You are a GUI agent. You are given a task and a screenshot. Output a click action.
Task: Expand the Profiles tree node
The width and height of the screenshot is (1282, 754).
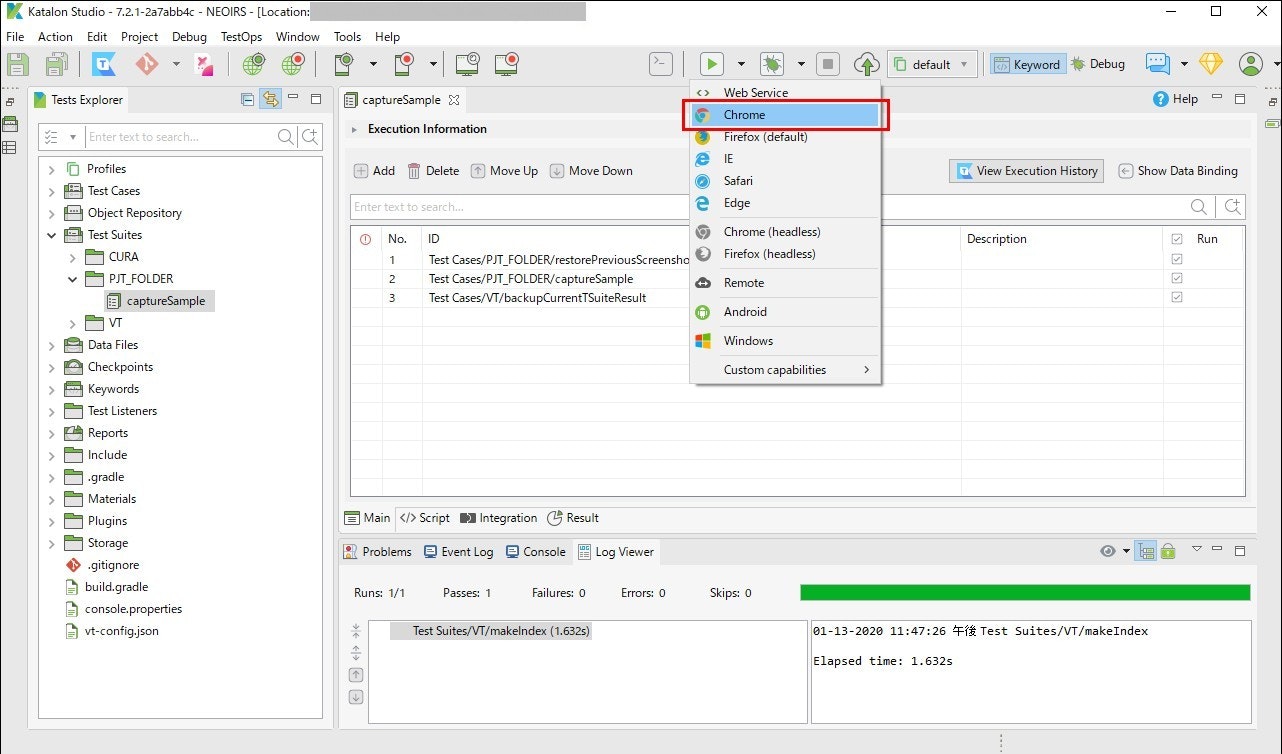tap(52, 169)
